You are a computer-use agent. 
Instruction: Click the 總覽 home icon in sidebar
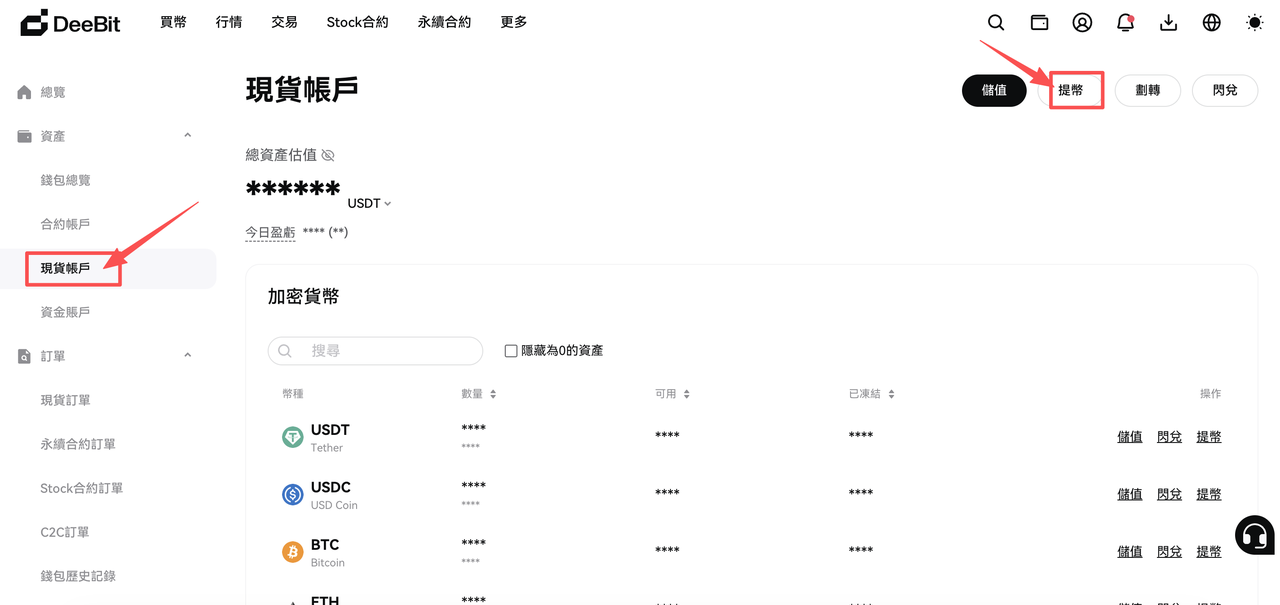[24, 92]
